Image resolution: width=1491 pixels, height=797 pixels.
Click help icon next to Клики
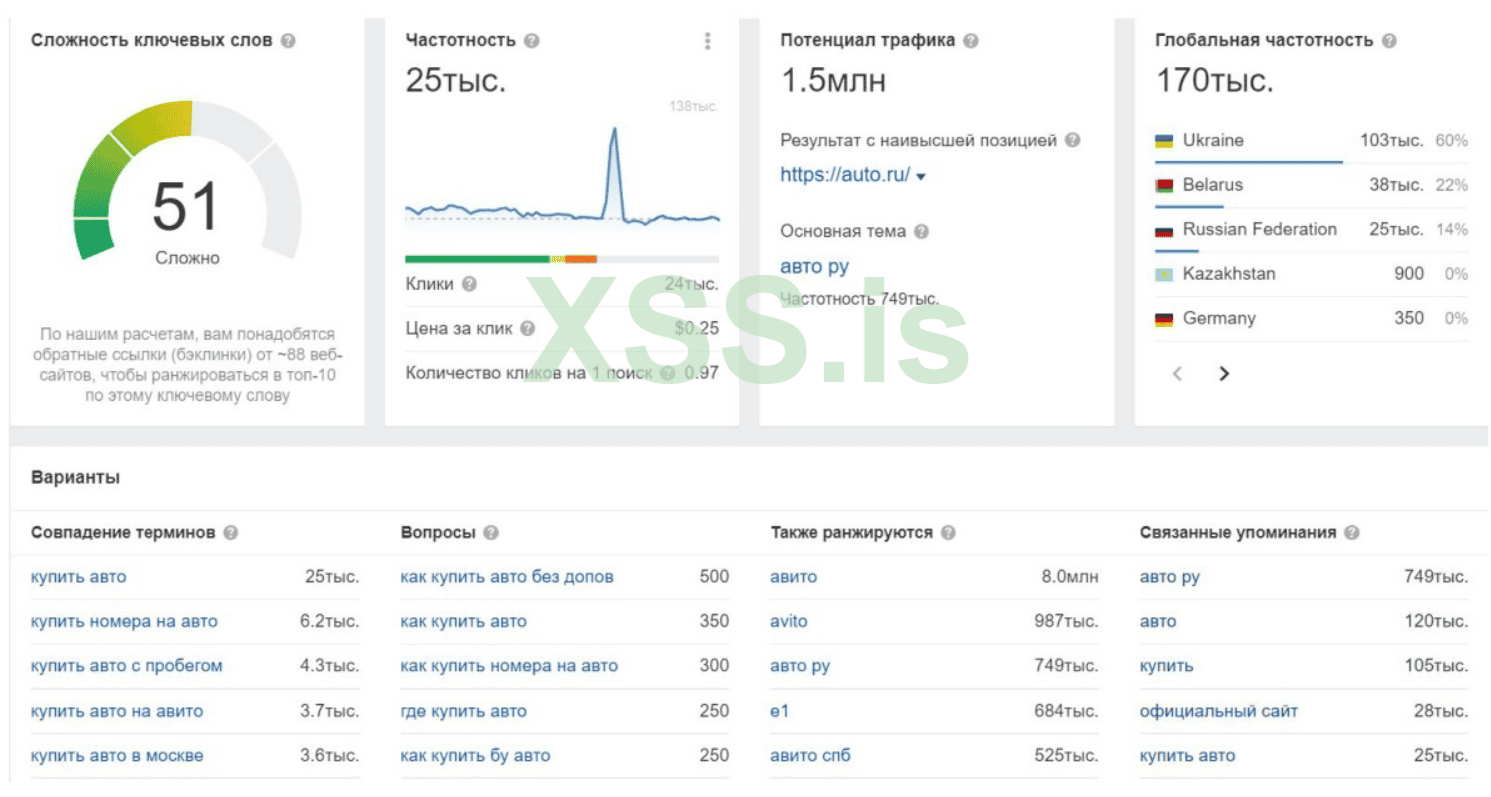click(x=469, y=284)
